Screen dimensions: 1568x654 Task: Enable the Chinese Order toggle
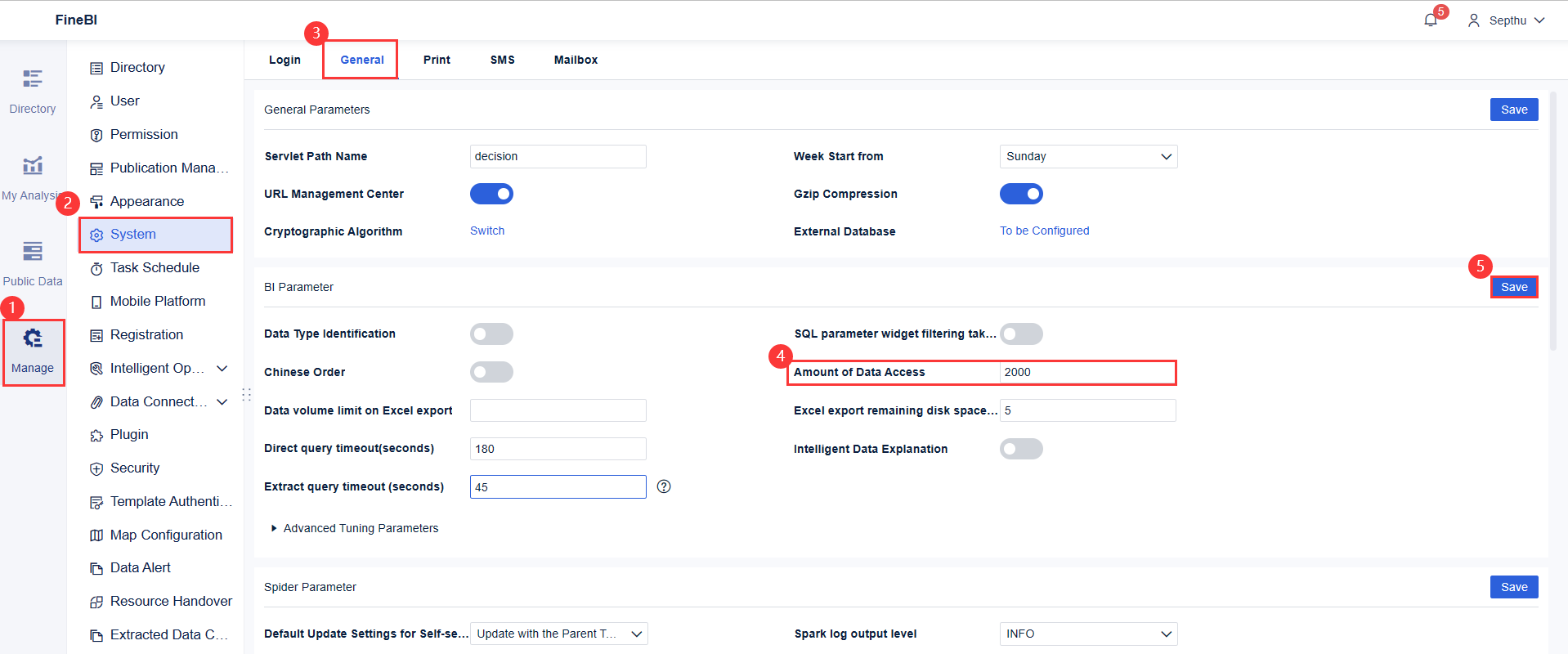tap(491, 372)
